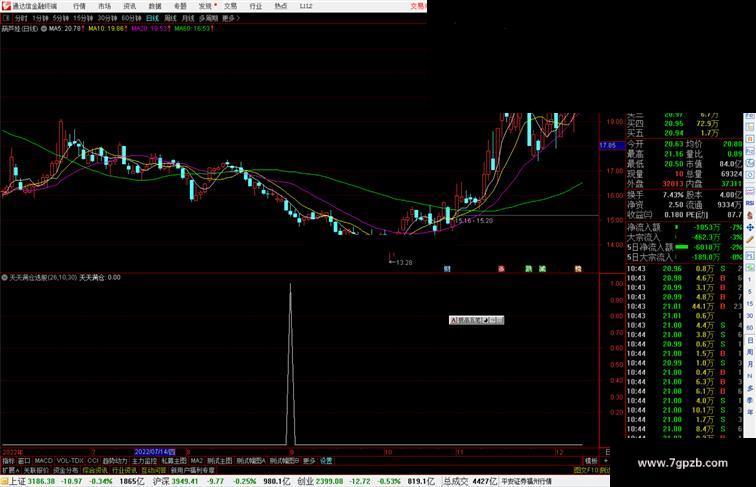Click the 上证 index value in status bar
Screen dimensions: 756x487
click(x=41, y=481)
